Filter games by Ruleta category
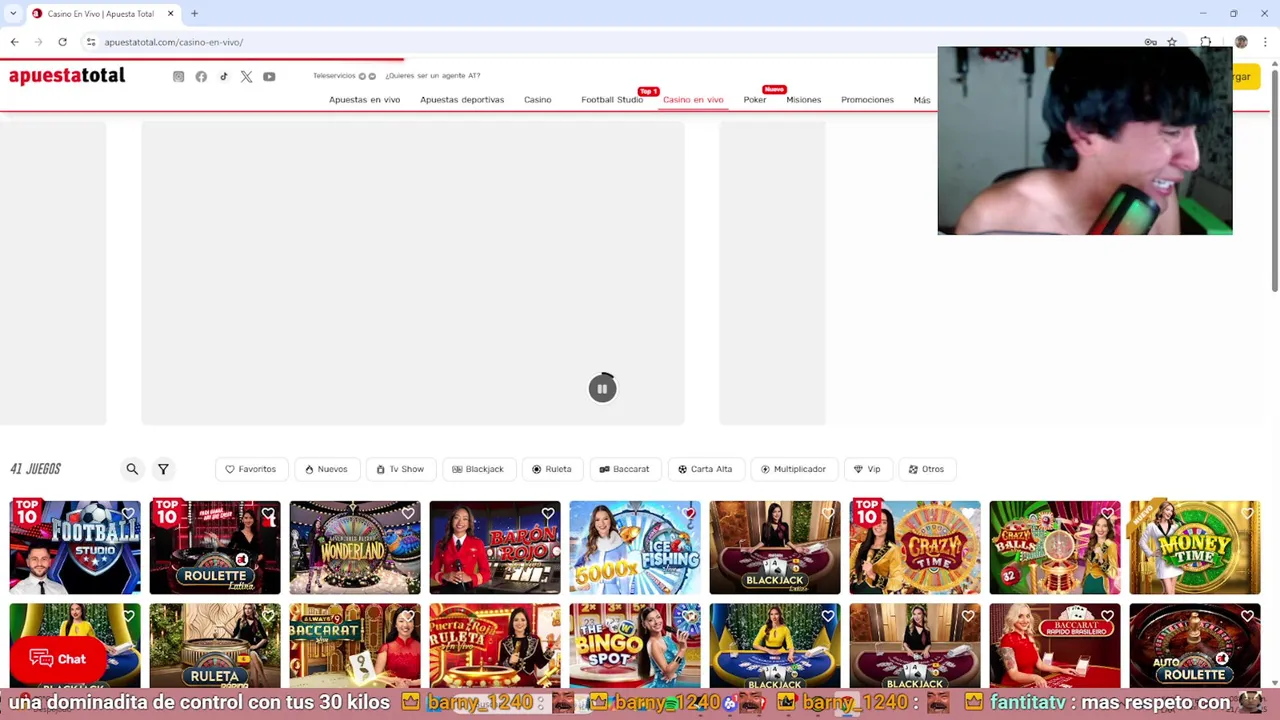This screenshot has height=720, width=1280. click(x=552, y=469)
